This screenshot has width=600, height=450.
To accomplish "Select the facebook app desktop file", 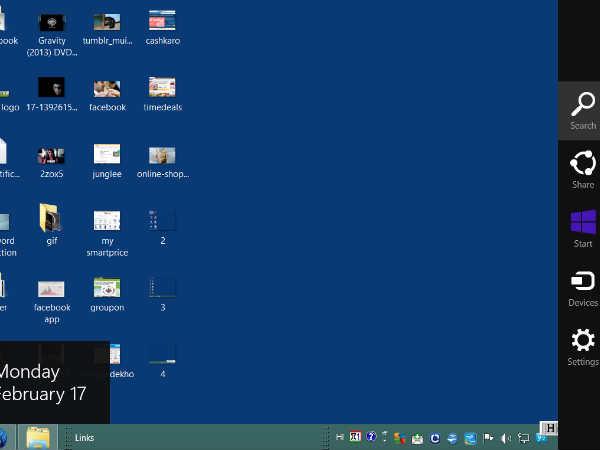I will [x=52, y=302].
